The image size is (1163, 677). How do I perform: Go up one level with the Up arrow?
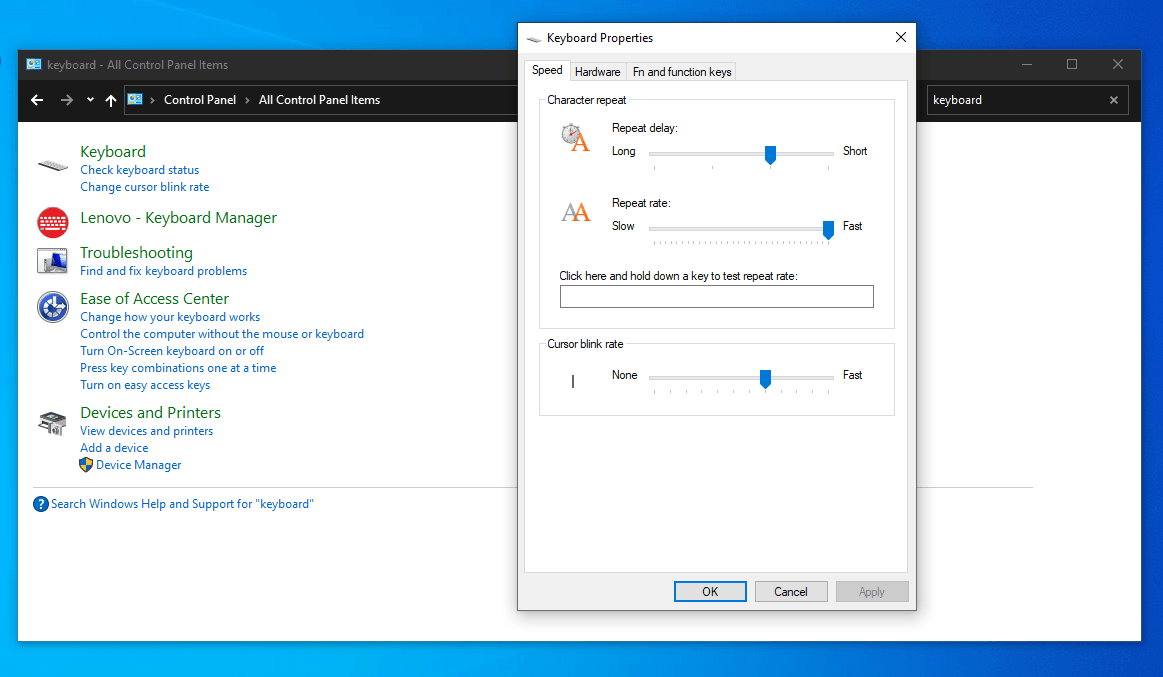111,100
